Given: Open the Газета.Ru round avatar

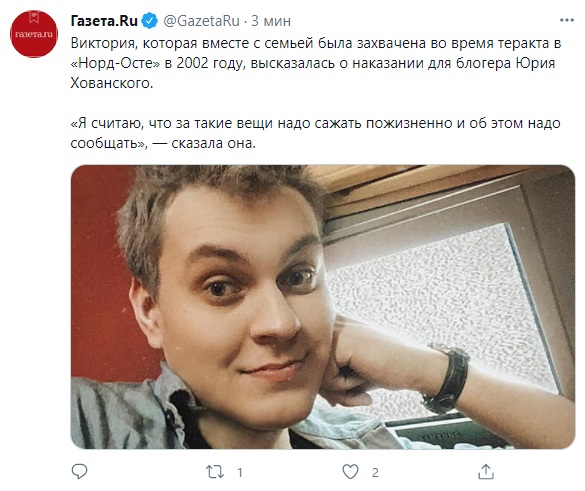Looking at the screenshot, I should (34, 34).
